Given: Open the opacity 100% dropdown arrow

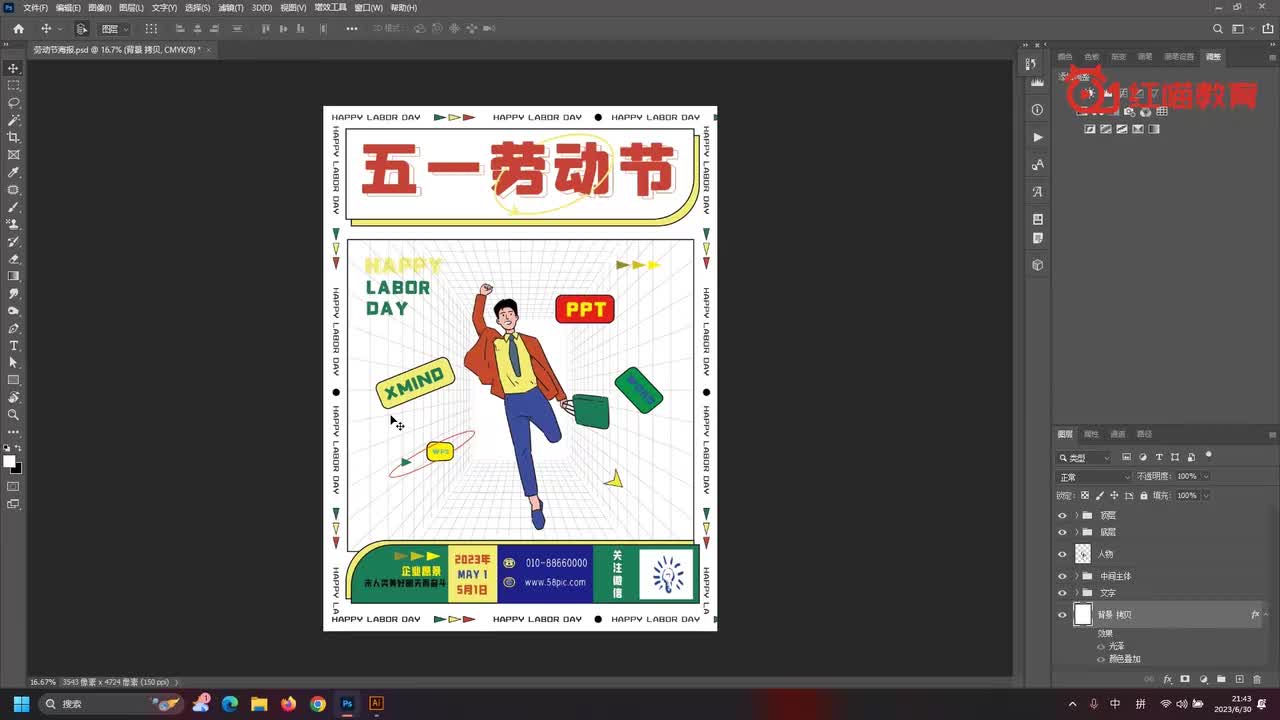Looking at the screenshot, I should (x=1205, y=477).
